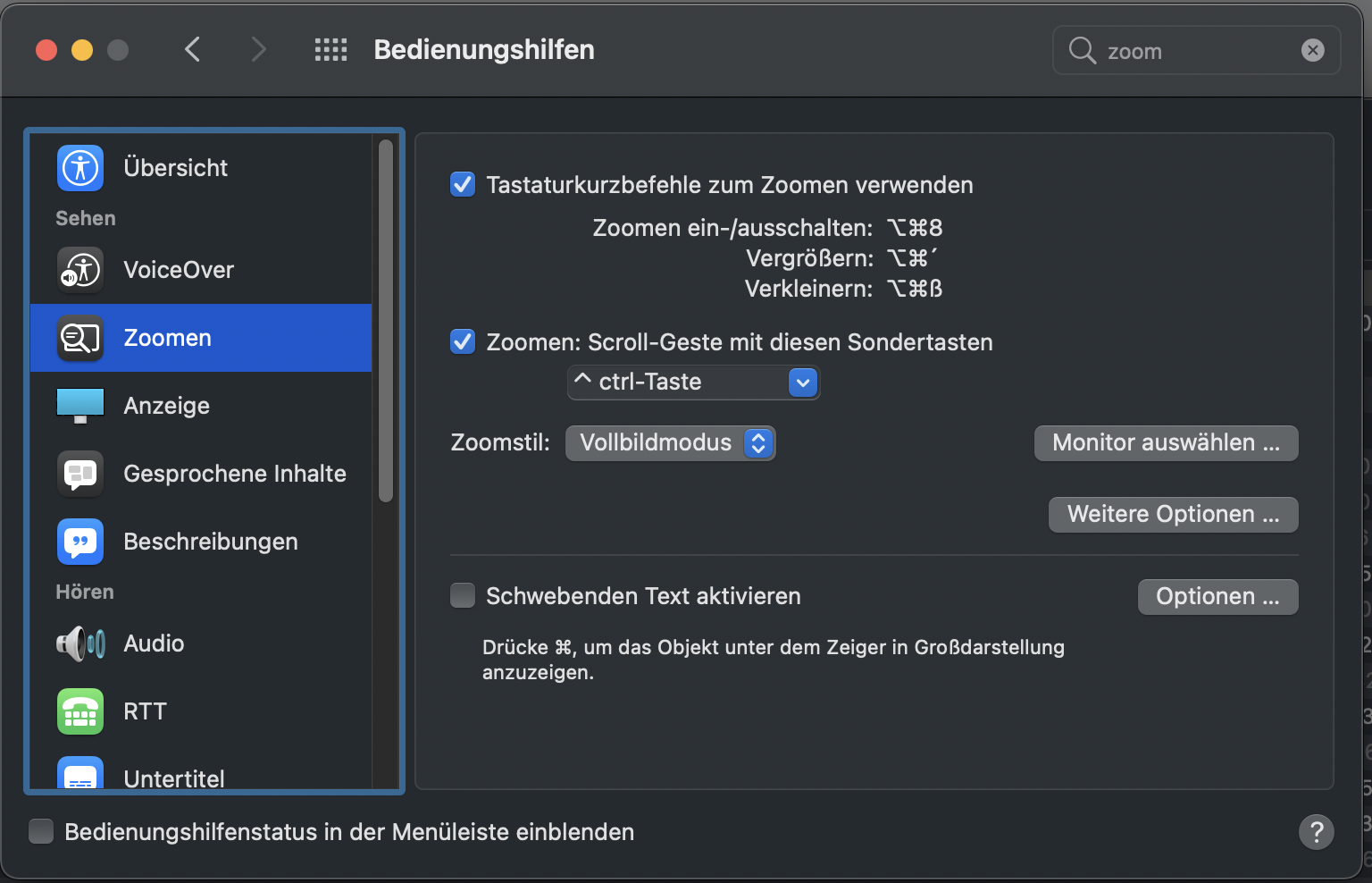Viewport: 1372px width, 883px height.
Task: Select the Audio speaker icon
Action: pyautogui.click(x=80, y=643)
